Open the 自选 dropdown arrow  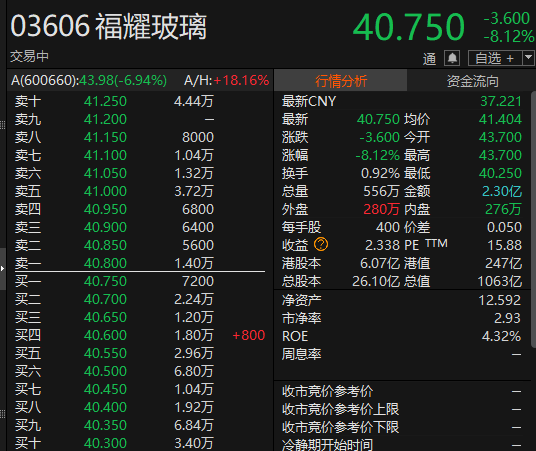(528, 58)
